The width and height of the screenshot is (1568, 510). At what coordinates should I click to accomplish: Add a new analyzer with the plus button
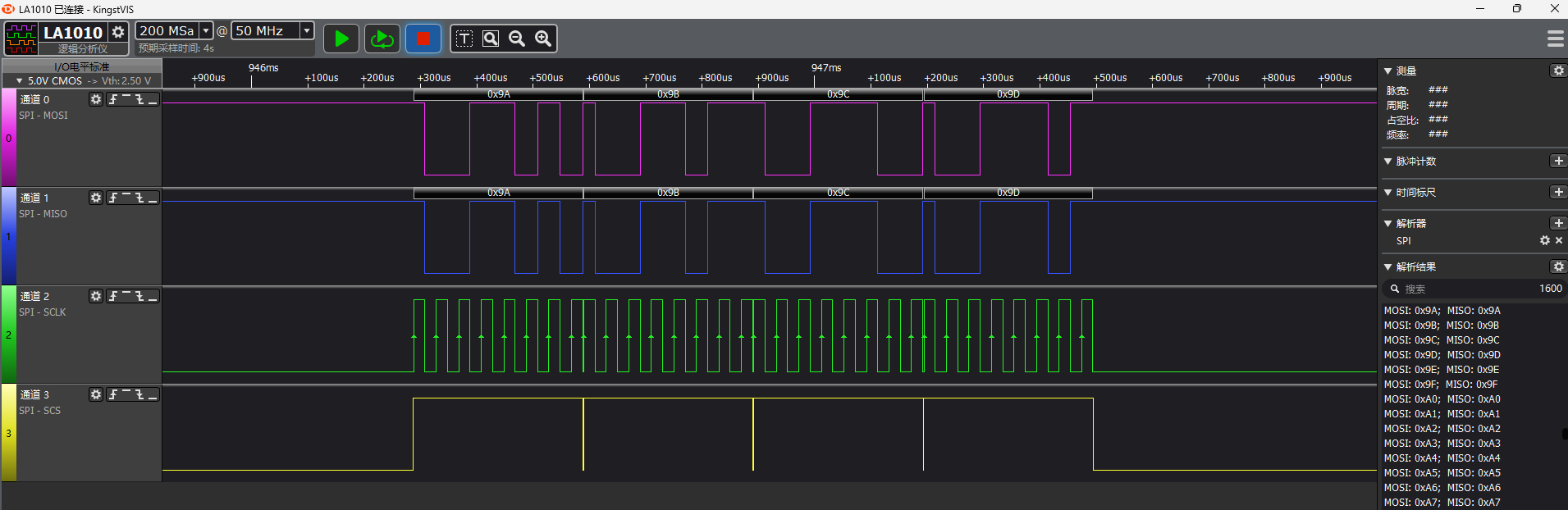pyautogui.click(x=1558, y=223)
